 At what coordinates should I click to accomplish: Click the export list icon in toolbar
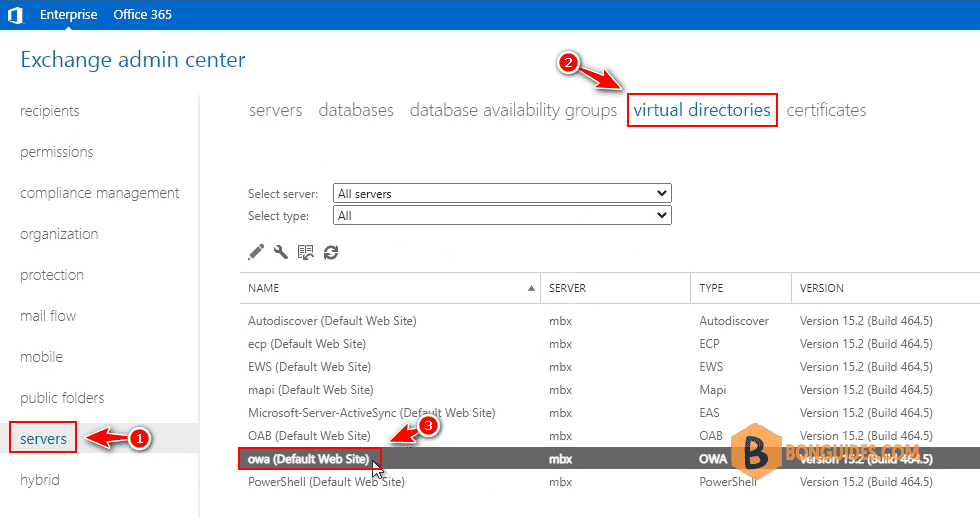coord(306,252)
